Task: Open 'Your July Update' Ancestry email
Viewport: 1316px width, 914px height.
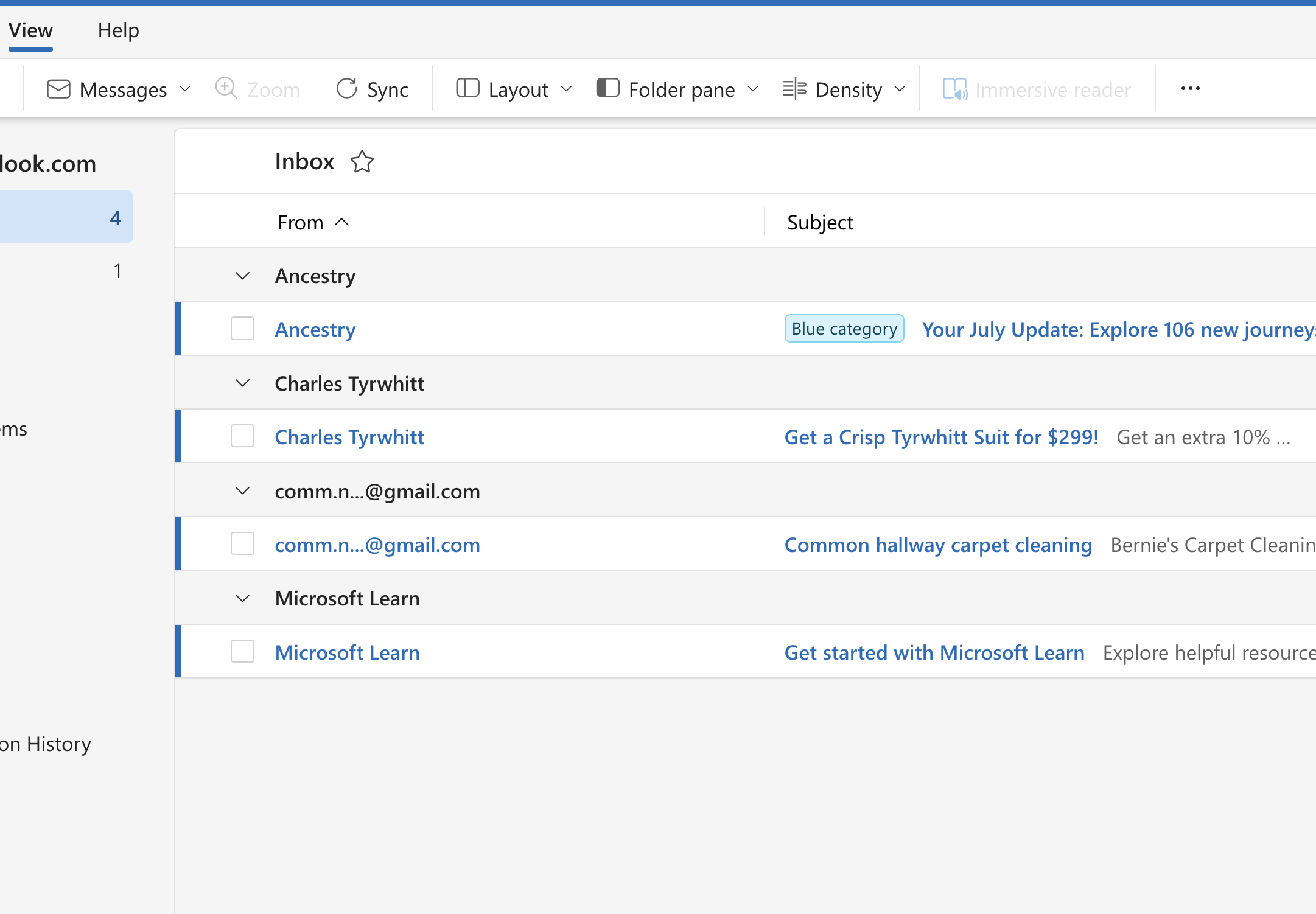Action: click(x=1119, y=329)
